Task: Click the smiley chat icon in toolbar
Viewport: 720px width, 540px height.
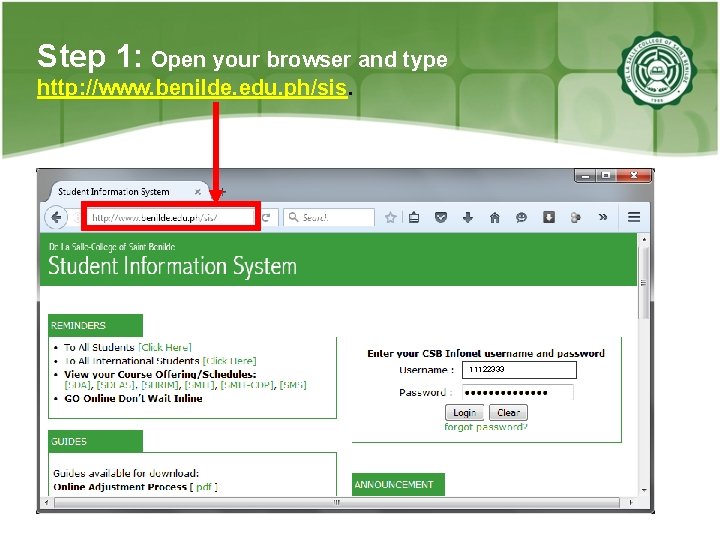Action: coord(521,217)
